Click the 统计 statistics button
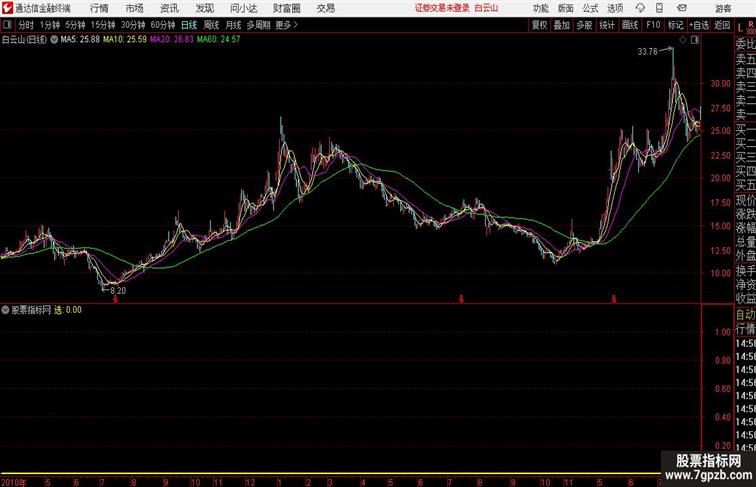Screen dimensions: 756x487 pos(607,25)
